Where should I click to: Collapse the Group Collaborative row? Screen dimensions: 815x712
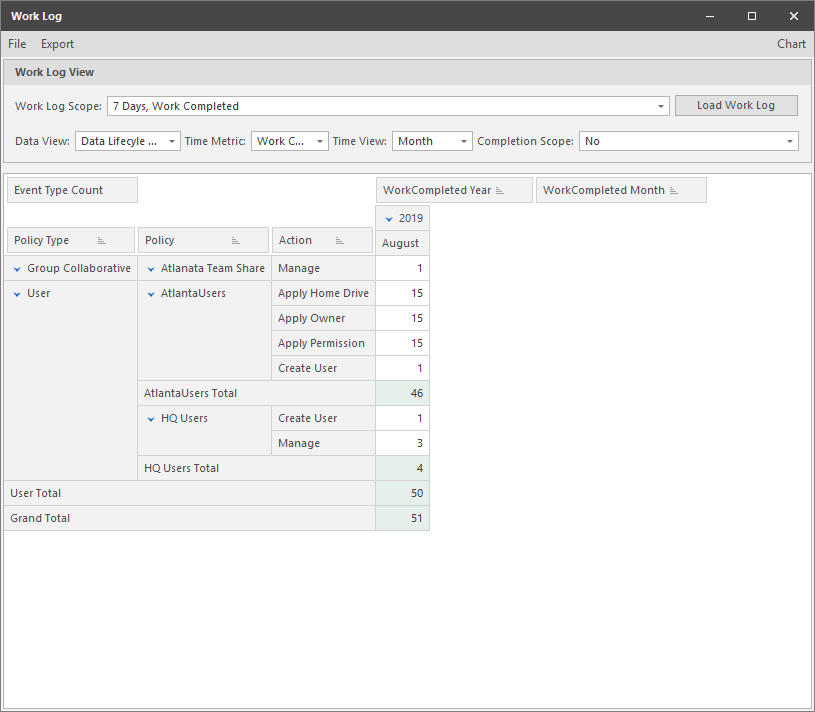pos(17,269)
